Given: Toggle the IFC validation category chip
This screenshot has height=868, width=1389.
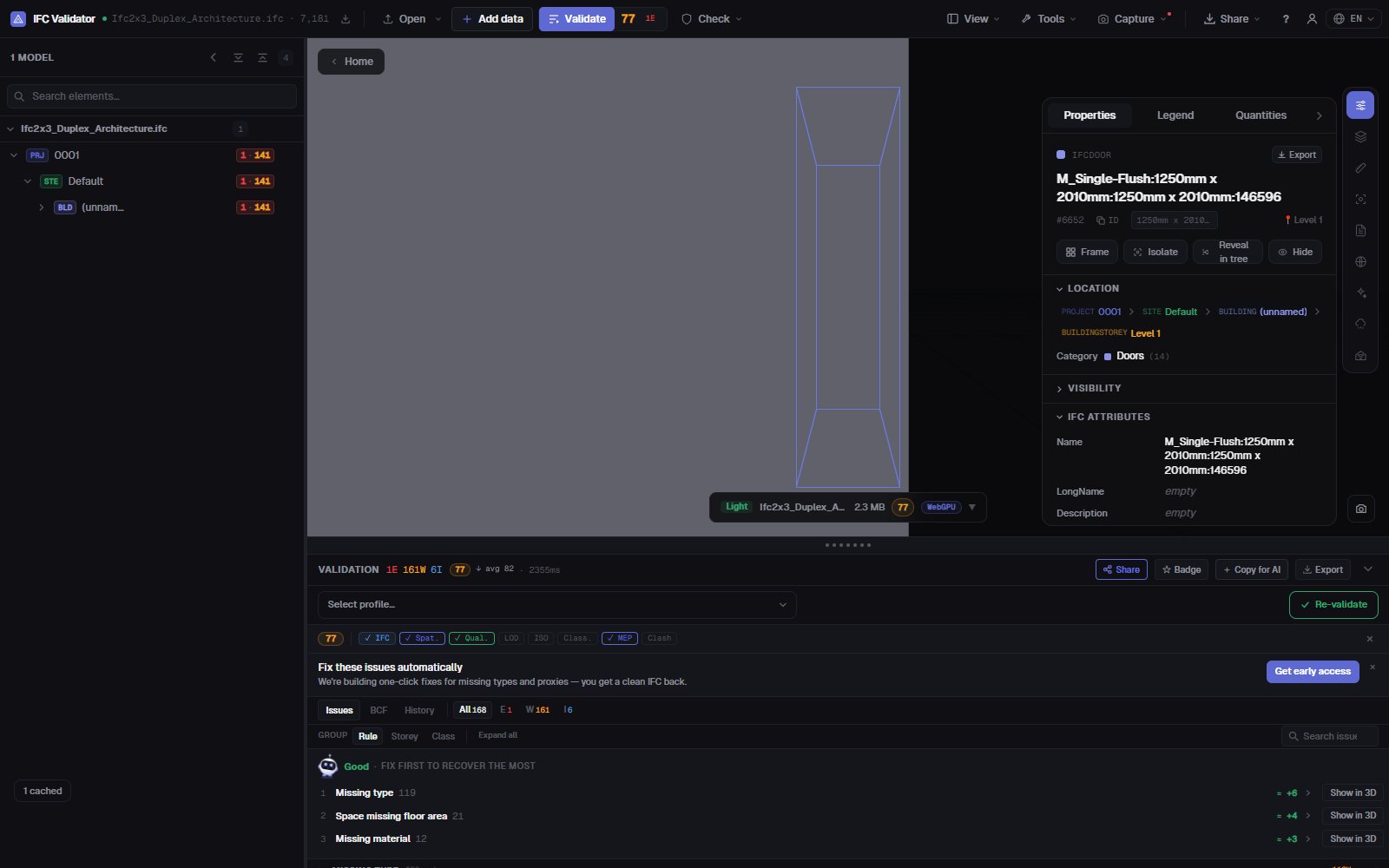Looking at the screenshot, I should point(377,638).
